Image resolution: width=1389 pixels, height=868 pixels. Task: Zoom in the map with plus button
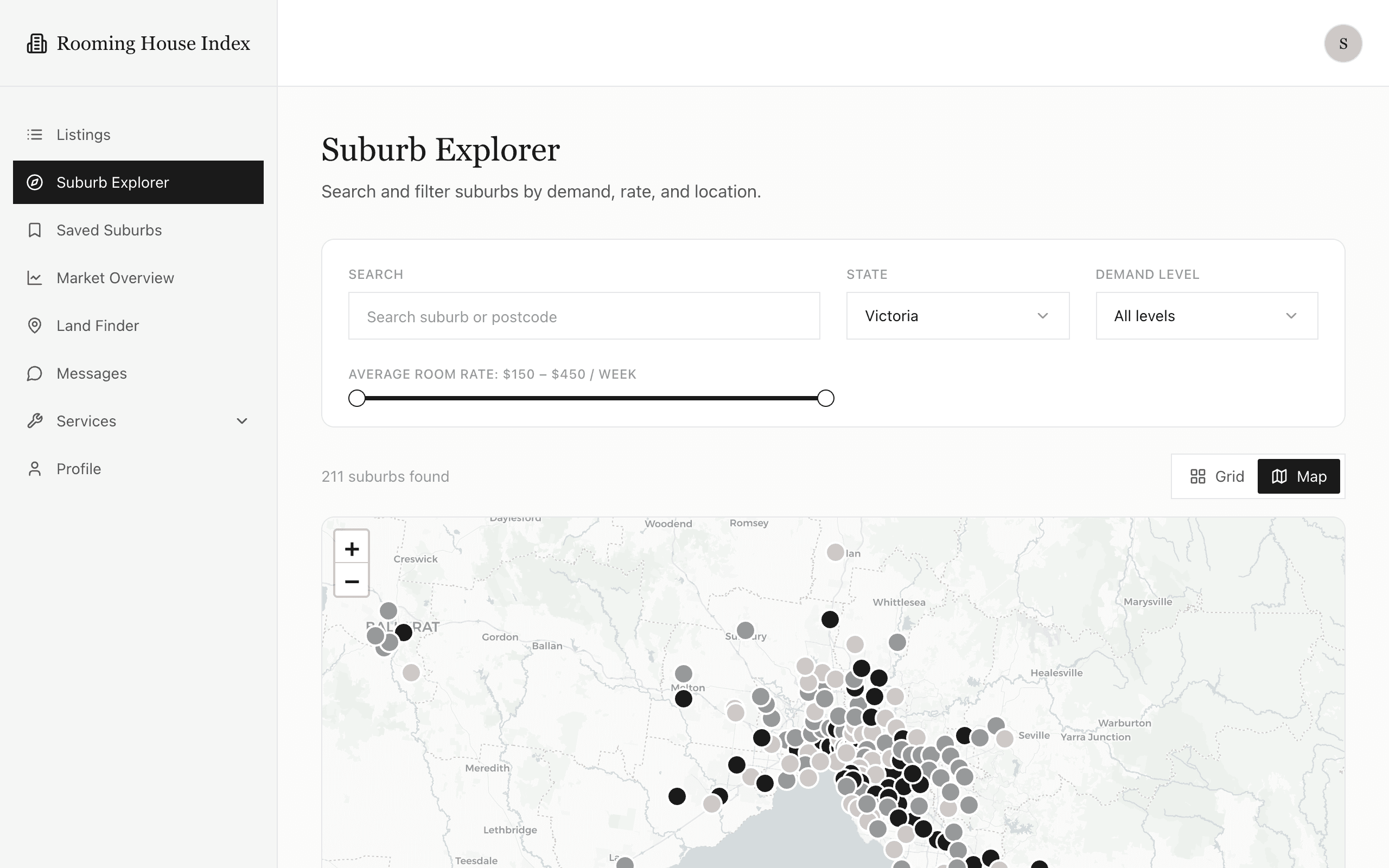coord(352,549)
